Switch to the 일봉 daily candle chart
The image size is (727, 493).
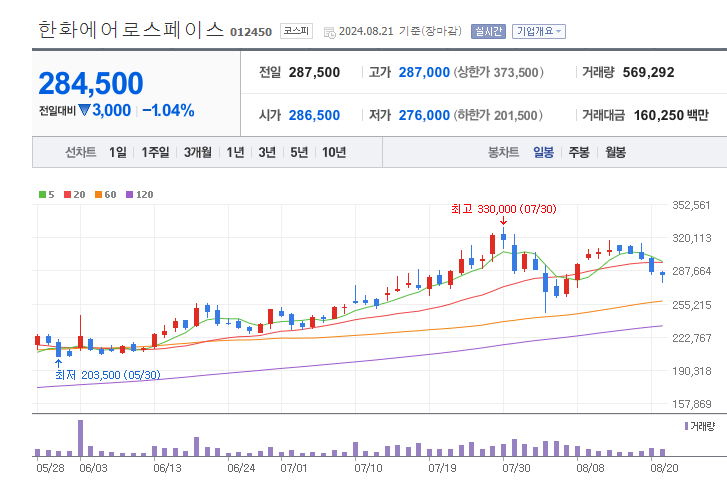[543, 152]
